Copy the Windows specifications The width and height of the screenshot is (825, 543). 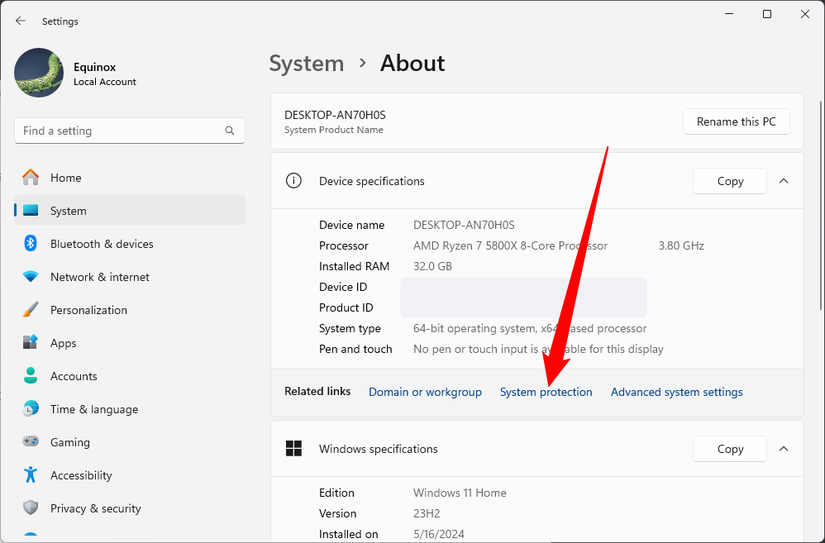pos(730,449)
